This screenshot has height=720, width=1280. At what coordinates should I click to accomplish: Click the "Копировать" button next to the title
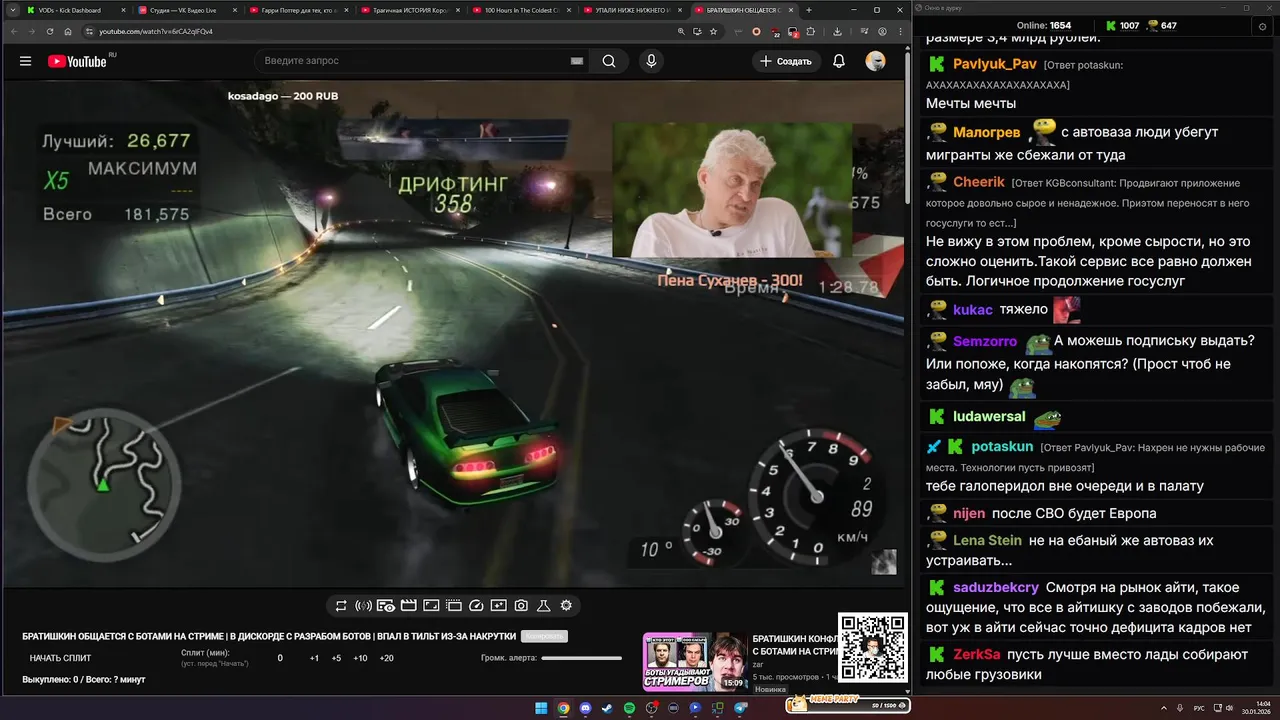545,636
